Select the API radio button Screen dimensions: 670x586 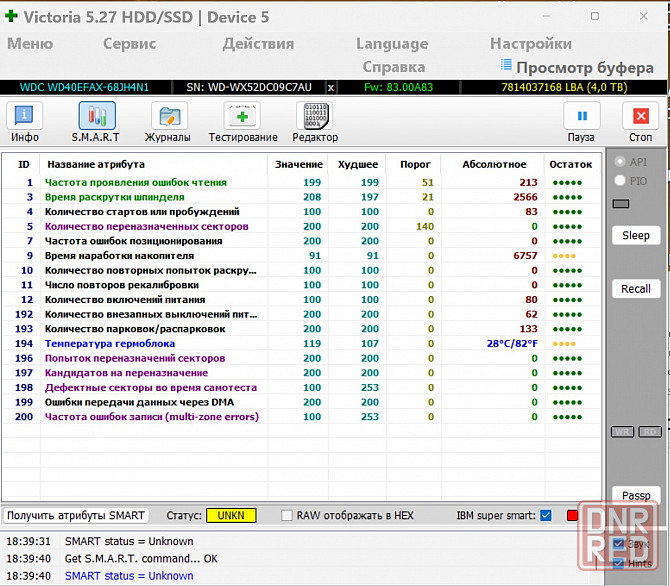[x=621, y=162]
